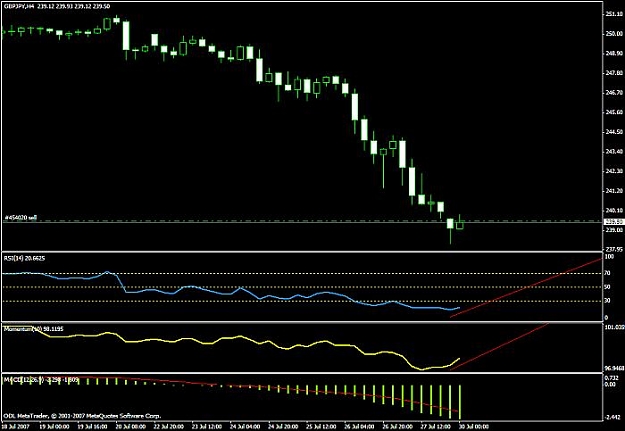
Task: Click the 20 Jul 08:00 time label
Action: [131, 426]
